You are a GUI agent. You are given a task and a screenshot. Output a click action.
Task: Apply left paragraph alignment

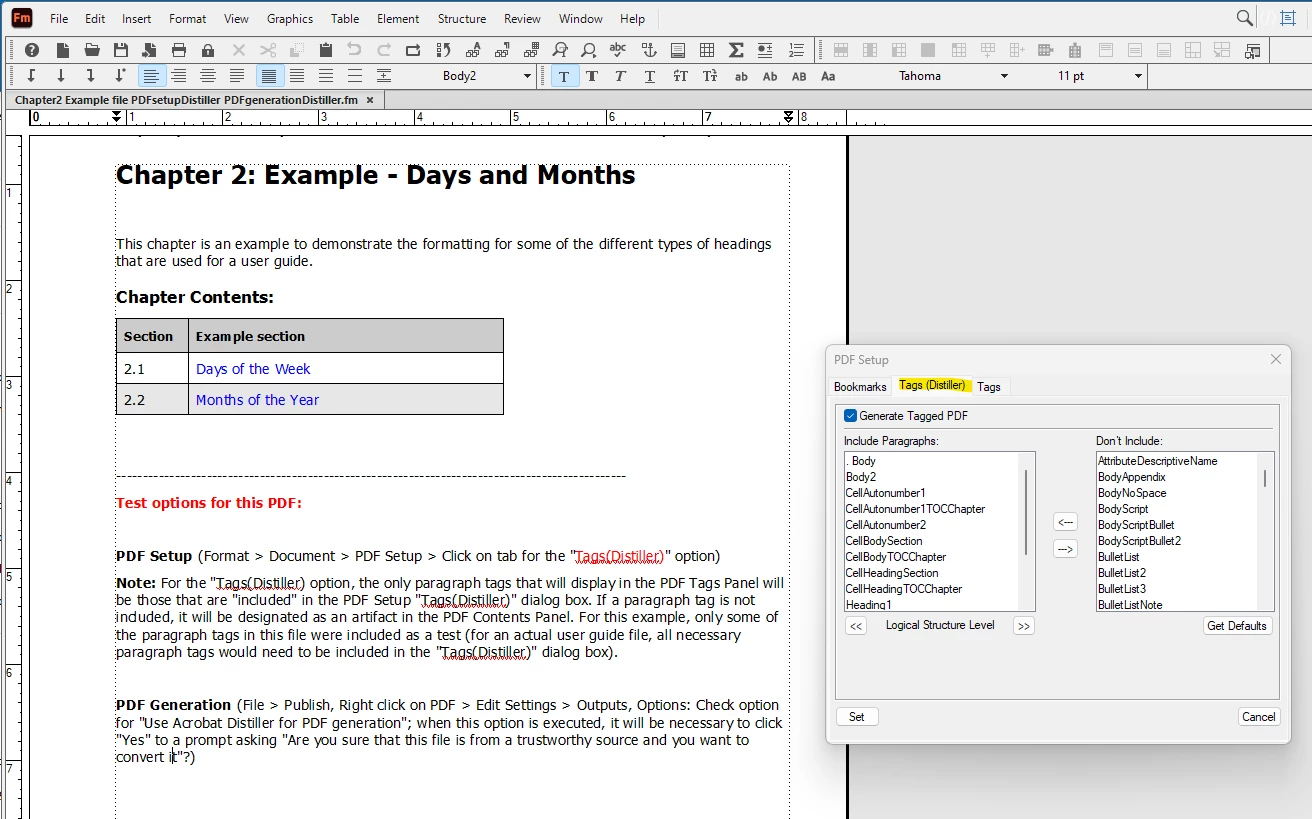[x=150, y=76]
